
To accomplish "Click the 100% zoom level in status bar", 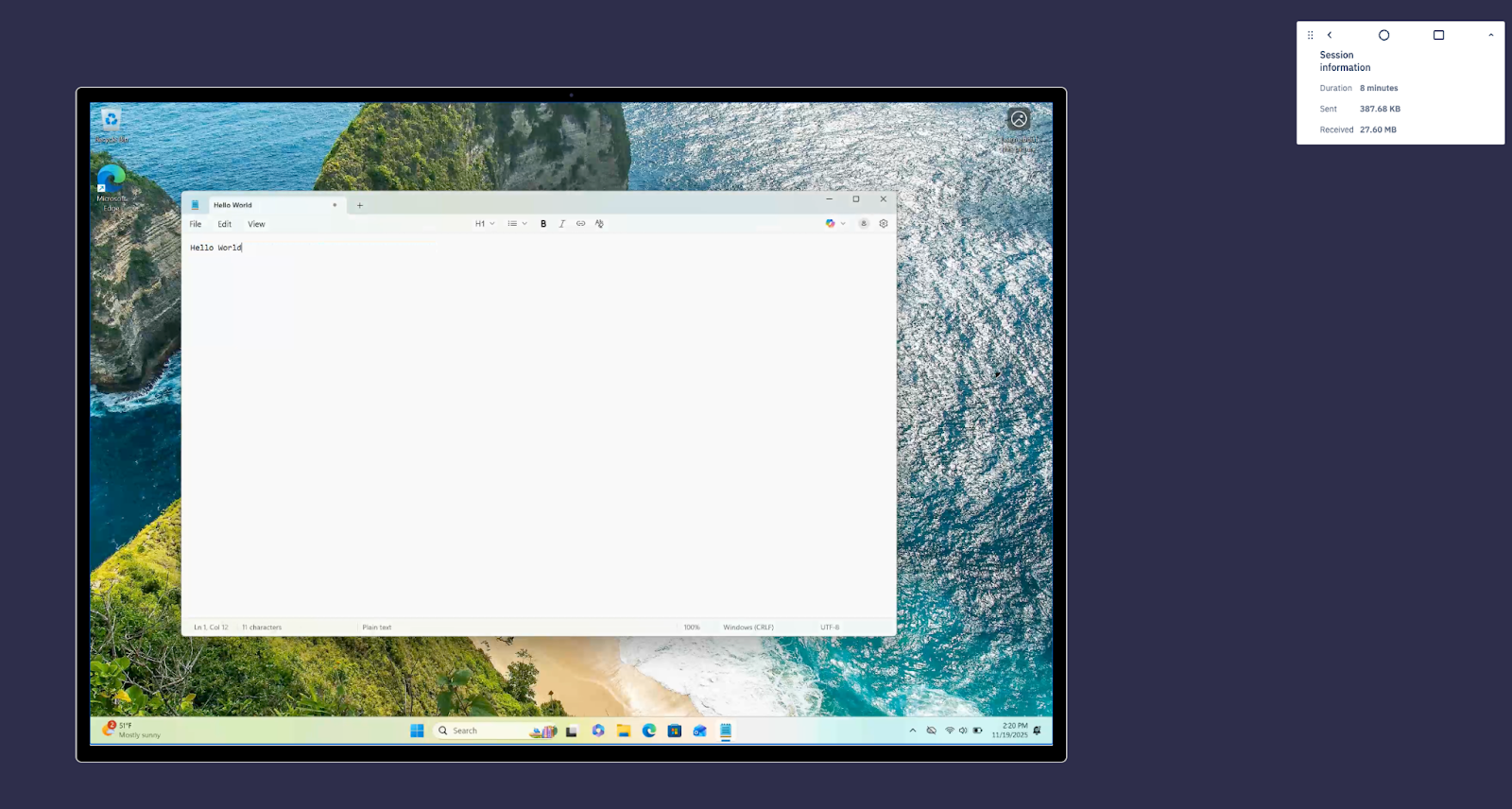I will (692, 628).
